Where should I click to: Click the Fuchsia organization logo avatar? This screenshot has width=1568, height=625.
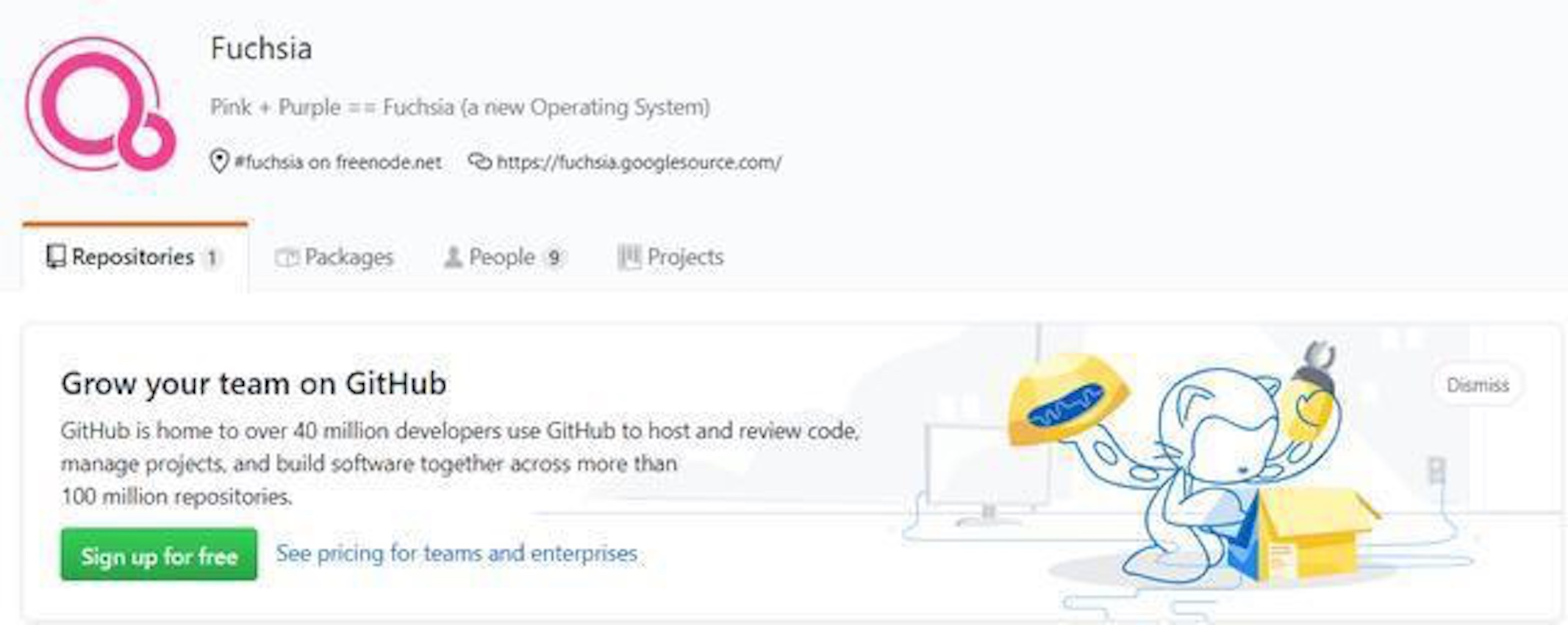coord(101,104)
